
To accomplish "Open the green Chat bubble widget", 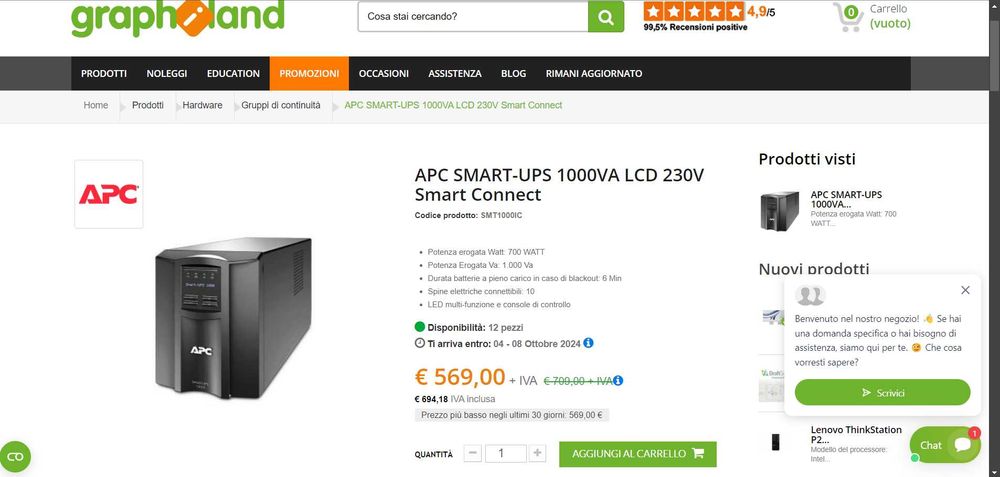I will [944, 445].
